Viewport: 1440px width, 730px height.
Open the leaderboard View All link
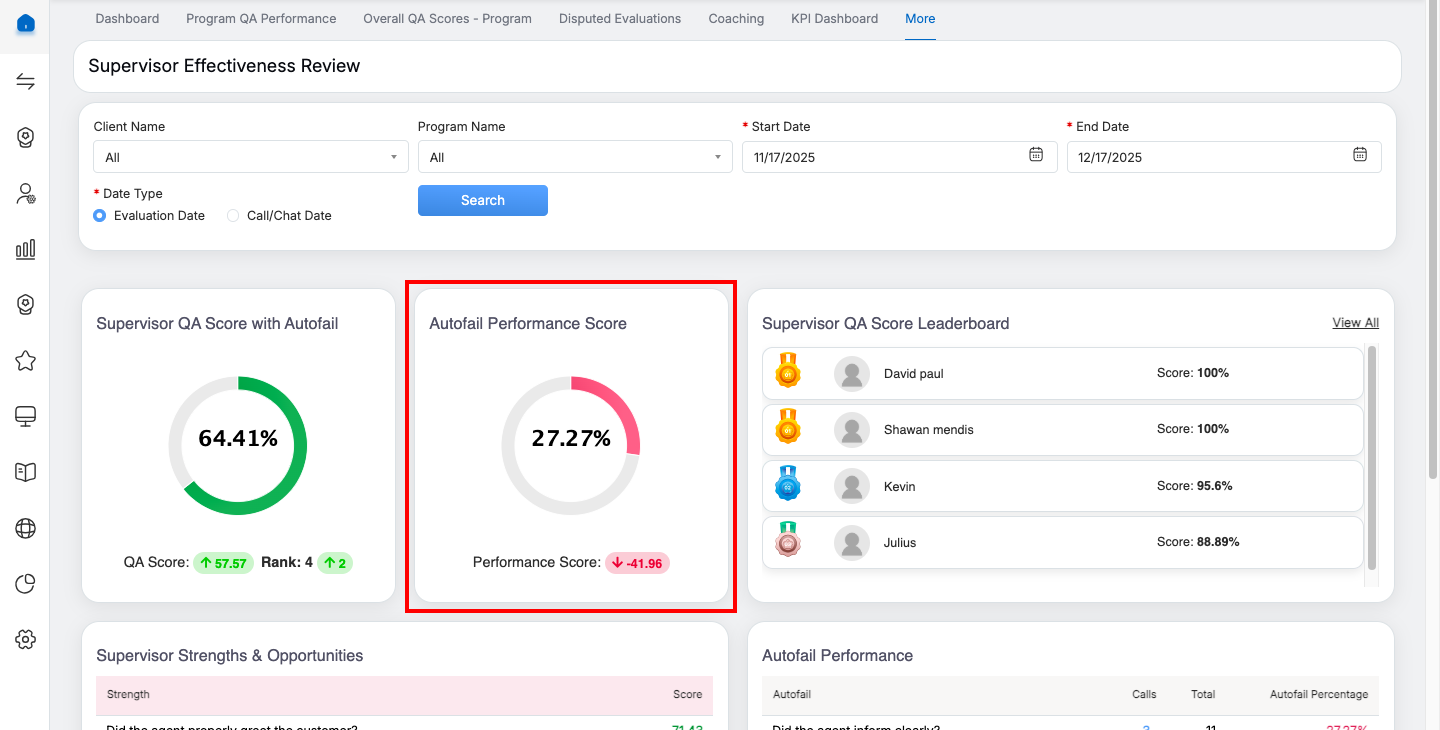tap(1355, 323)
